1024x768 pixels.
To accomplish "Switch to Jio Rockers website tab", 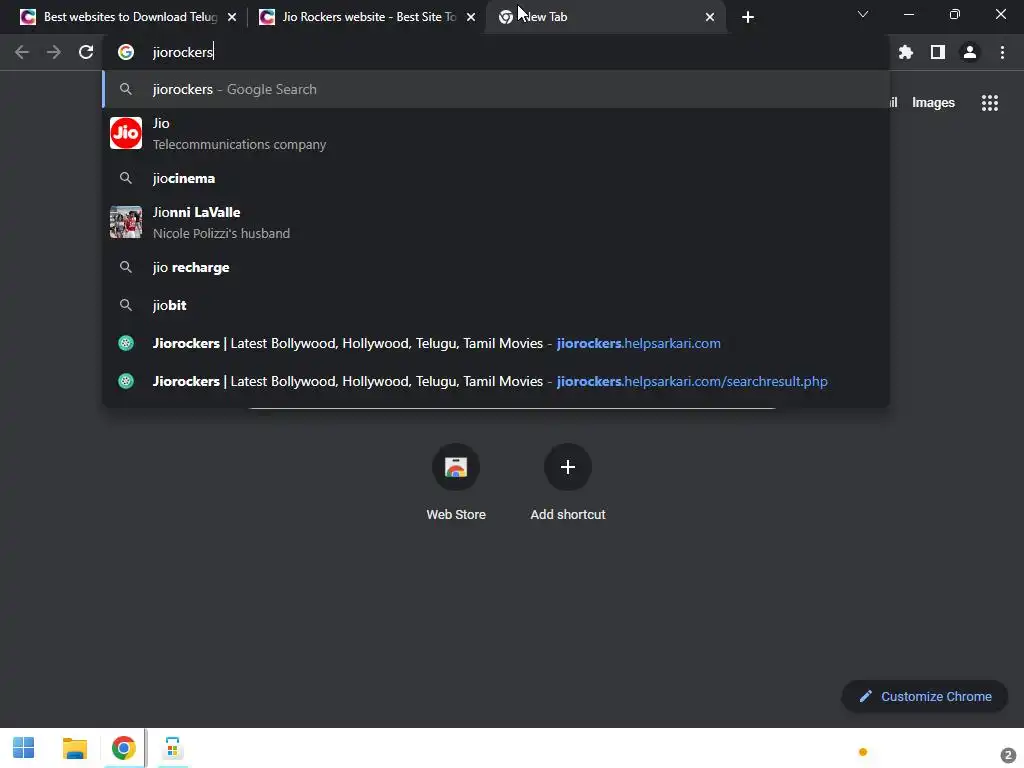I will point(366,17).
